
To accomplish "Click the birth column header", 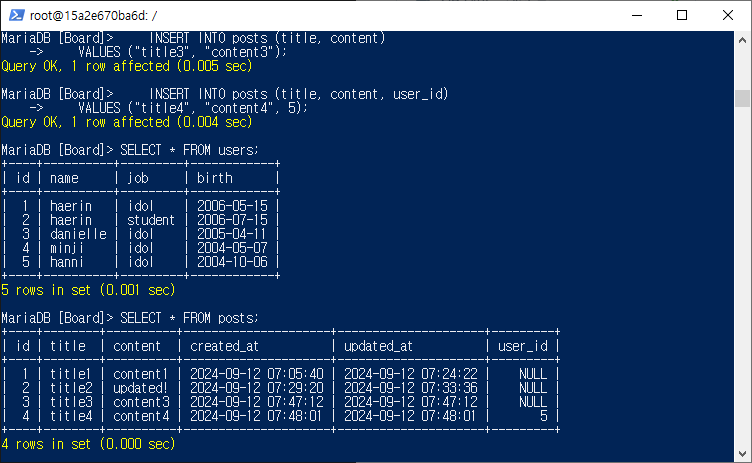I will (x=214, y=178).
